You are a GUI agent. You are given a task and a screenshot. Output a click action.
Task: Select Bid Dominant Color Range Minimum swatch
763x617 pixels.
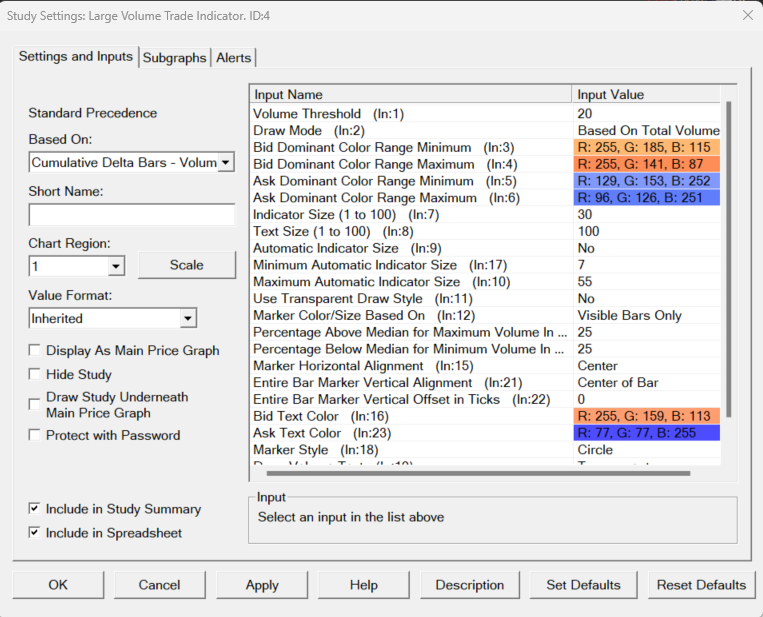(646, 147)
